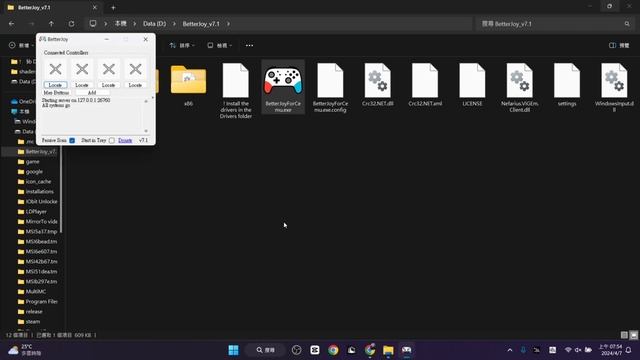Click the BetterJoy log scroll up arrow
The width and height of the screenshot is (640, 360).
[x=146, y=101]
